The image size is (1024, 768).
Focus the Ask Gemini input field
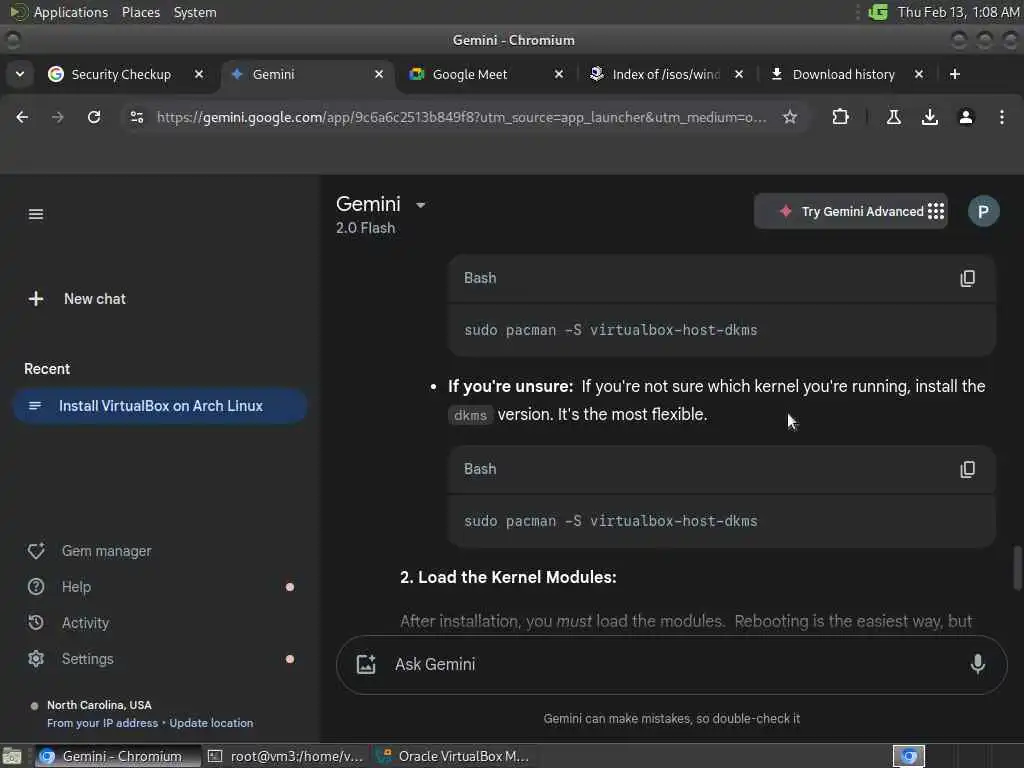pos(673,664)
